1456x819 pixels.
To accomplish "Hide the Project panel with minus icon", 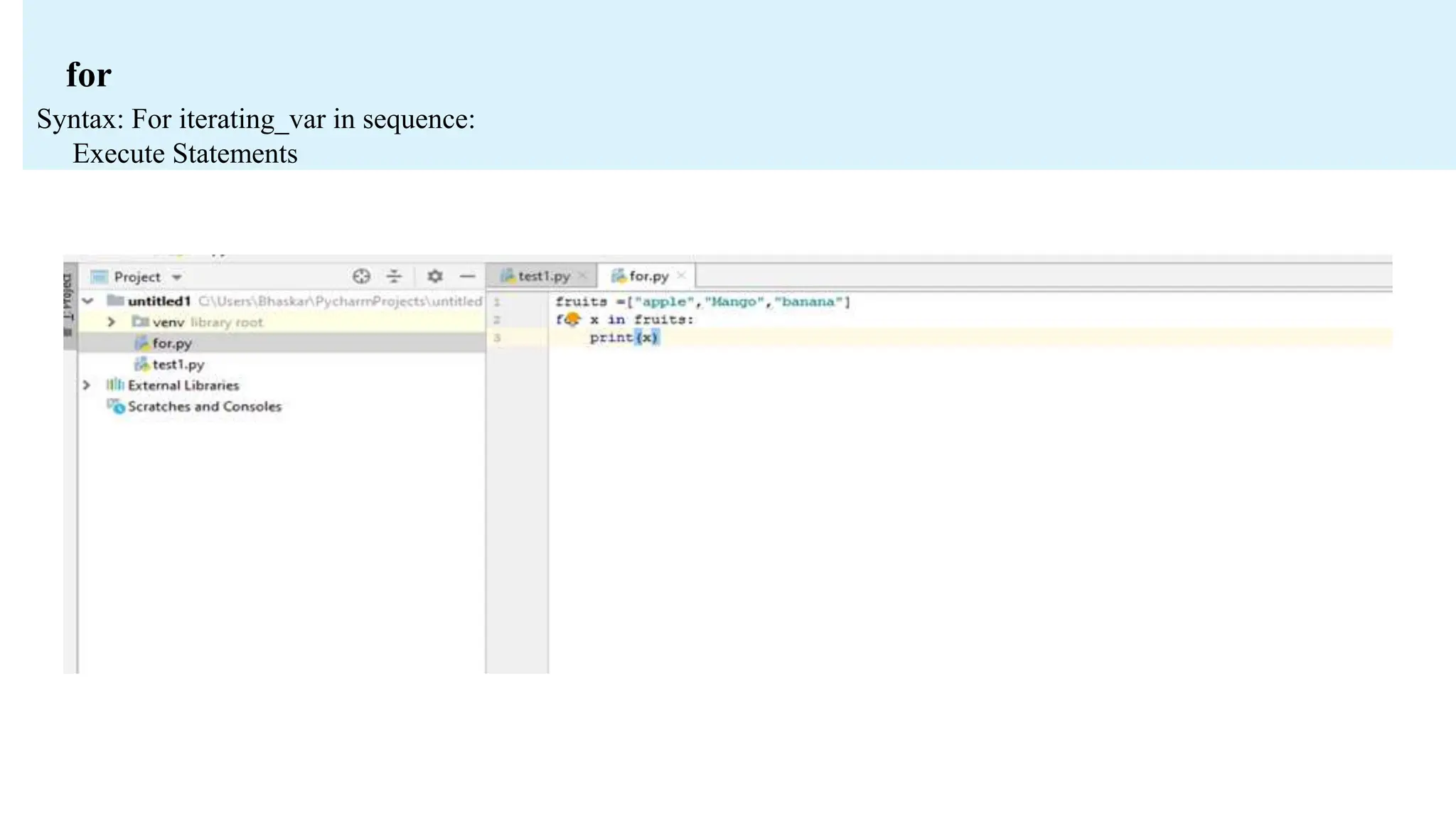I will pos(467,277).
